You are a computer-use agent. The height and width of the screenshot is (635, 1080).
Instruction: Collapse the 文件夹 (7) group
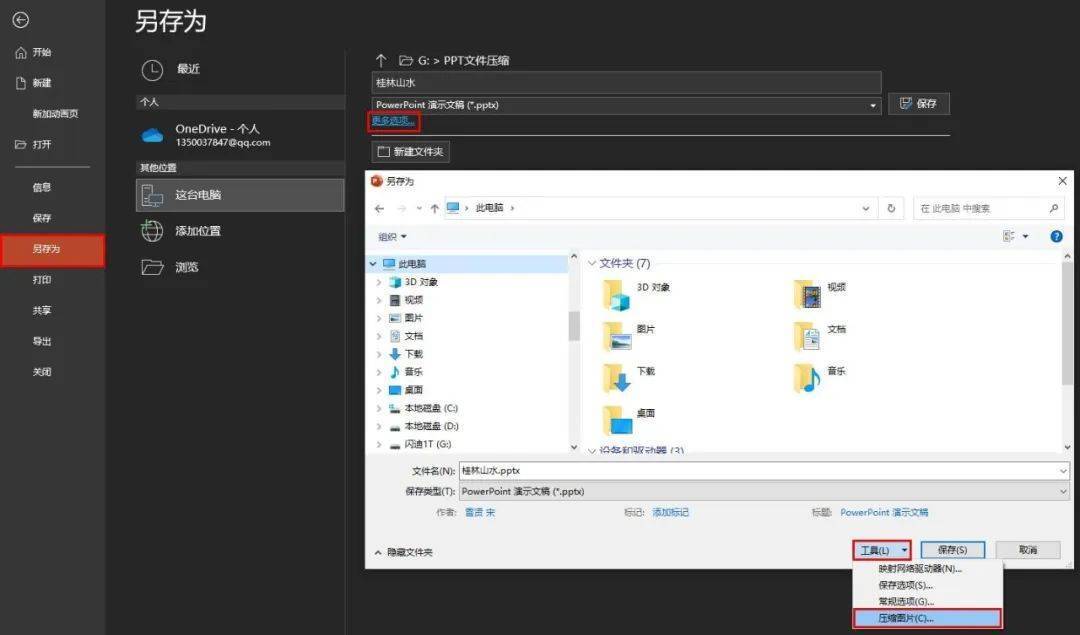(592, 264)
